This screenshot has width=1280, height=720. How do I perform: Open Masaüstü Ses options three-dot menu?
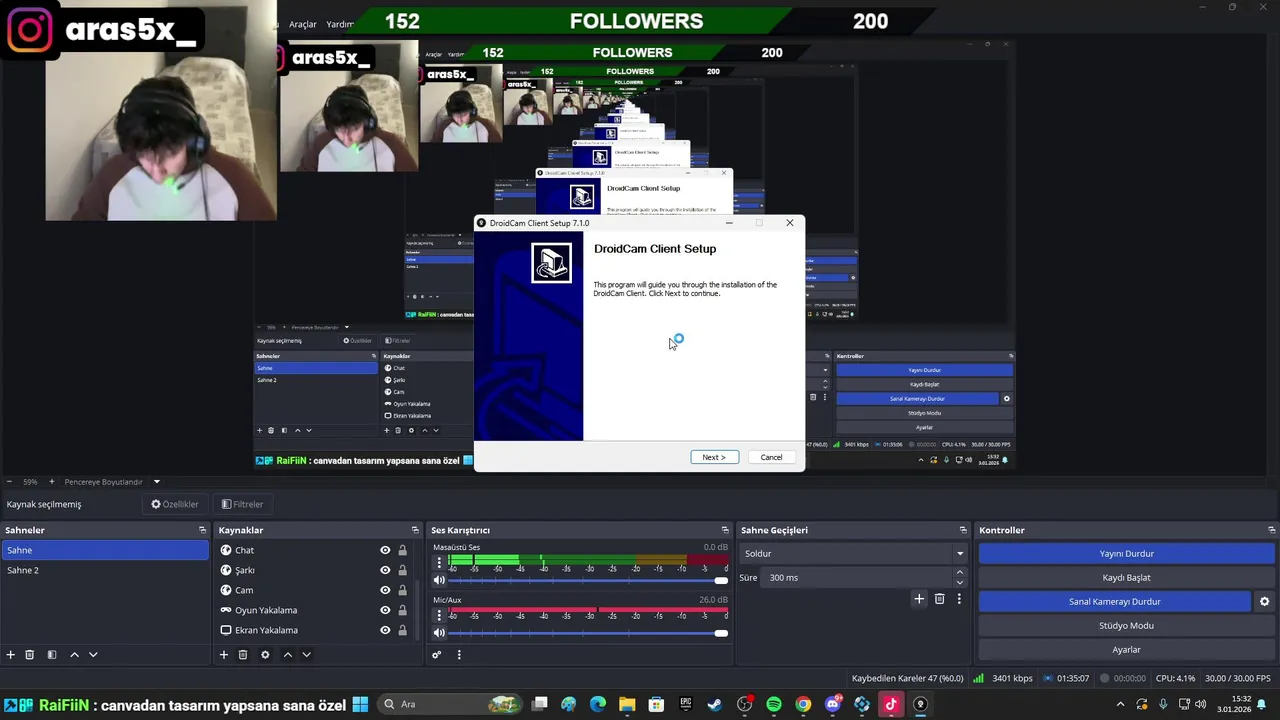click(439, 563)
